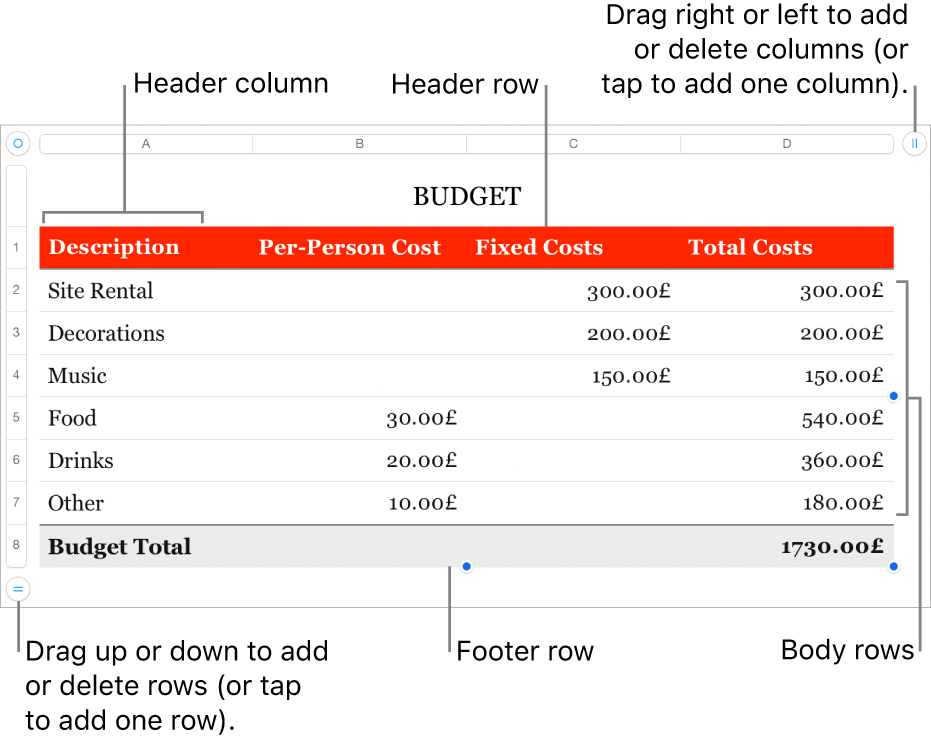931x742 pixels.
Task: Select row 1 number tab
Action: tap(17, 247)
